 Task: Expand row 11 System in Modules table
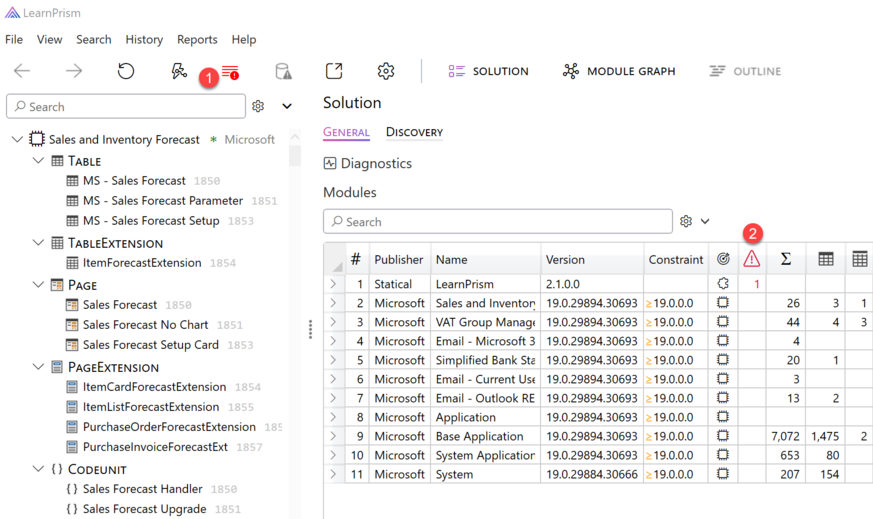point(333,474)
